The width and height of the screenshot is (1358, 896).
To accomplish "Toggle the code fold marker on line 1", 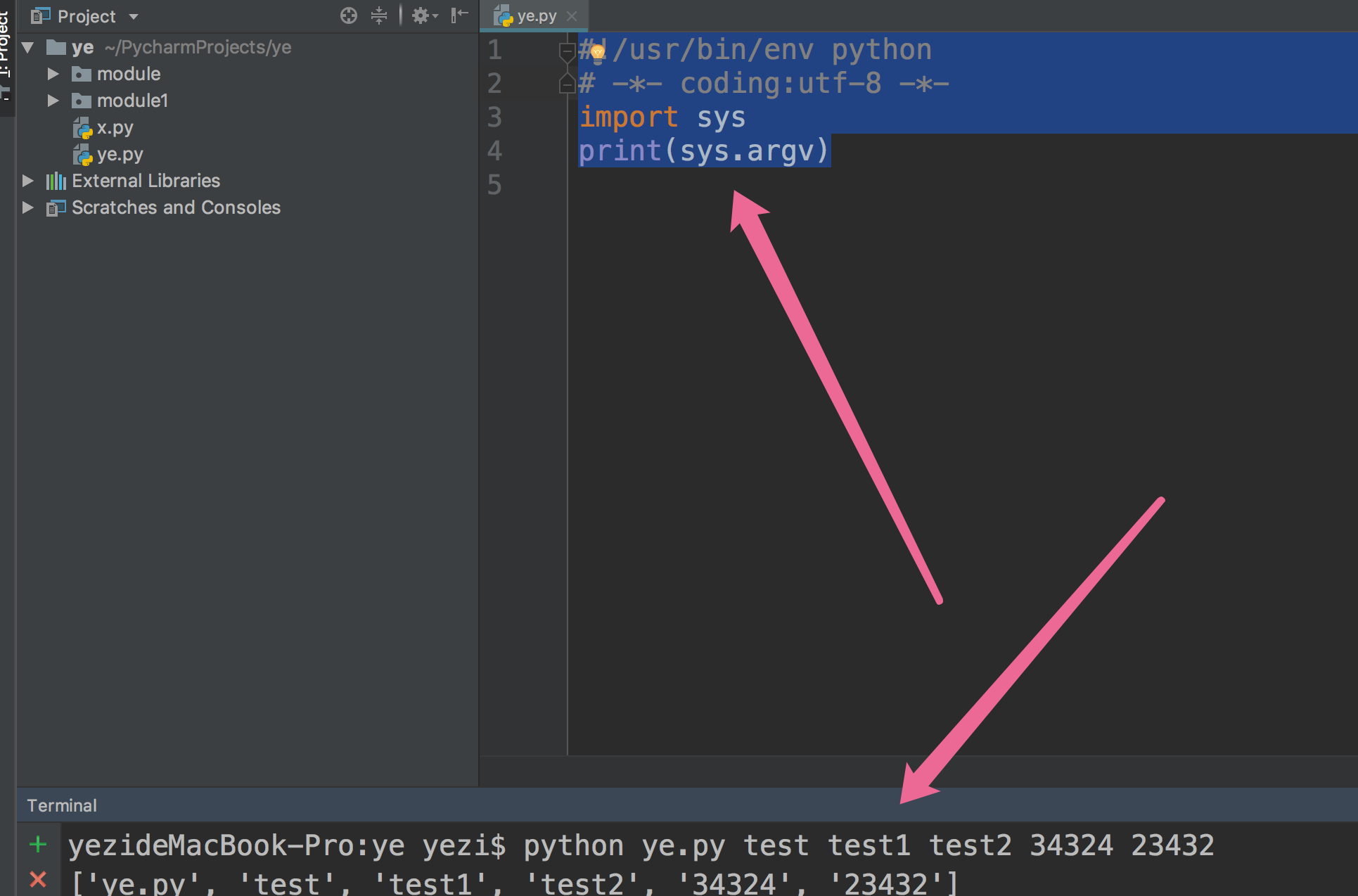I will click(566, 51).
